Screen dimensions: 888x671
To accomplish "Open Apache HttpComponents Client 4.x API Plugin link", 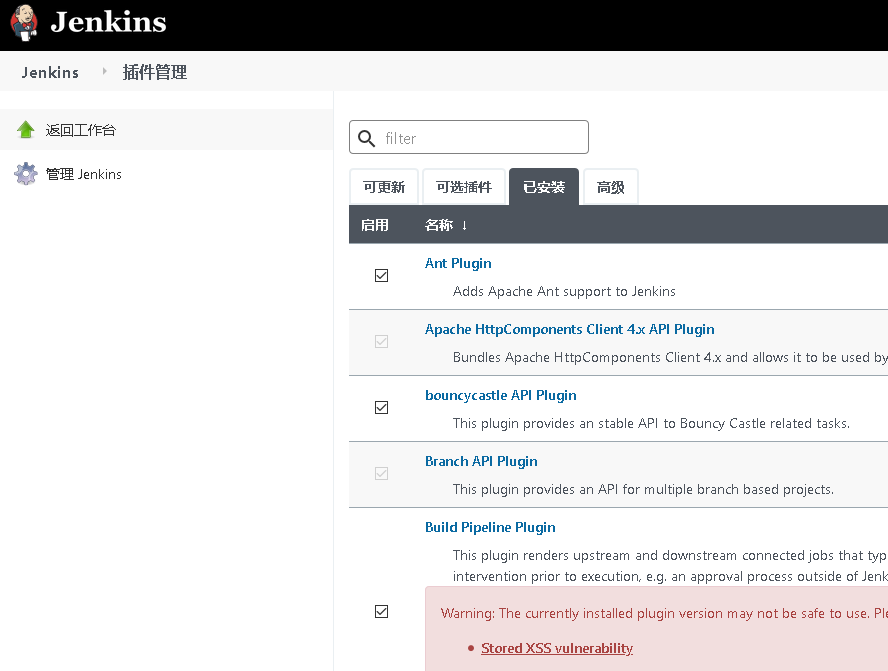I will [x=570, y=330].
